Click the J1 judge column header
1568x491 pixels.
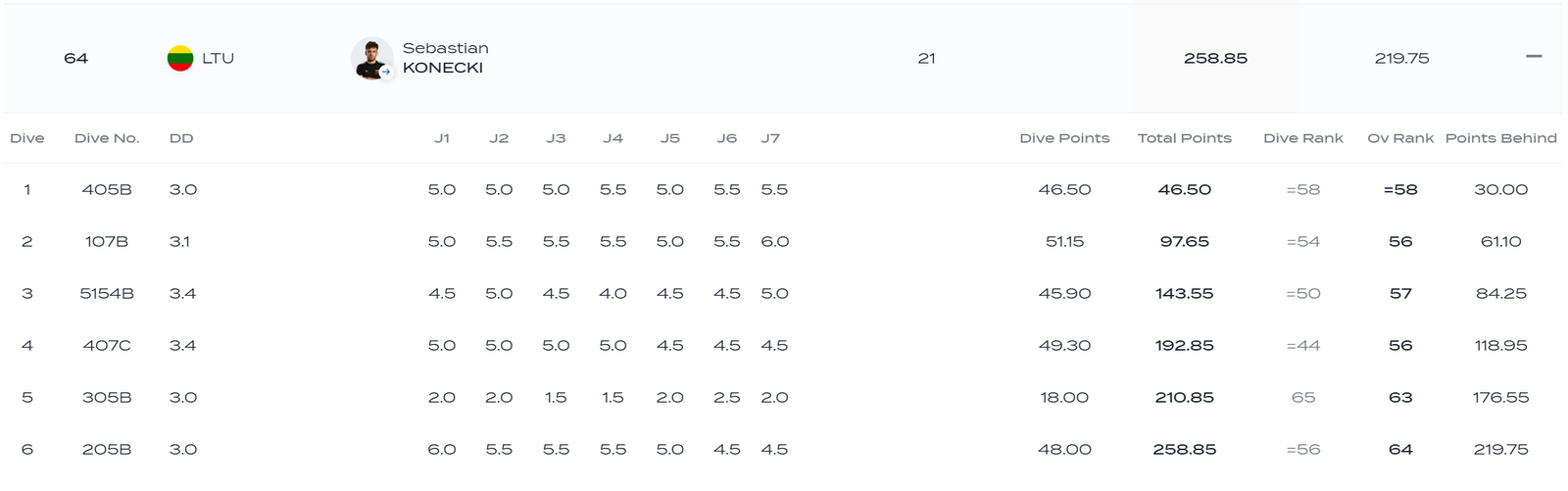tap(442, 138)
